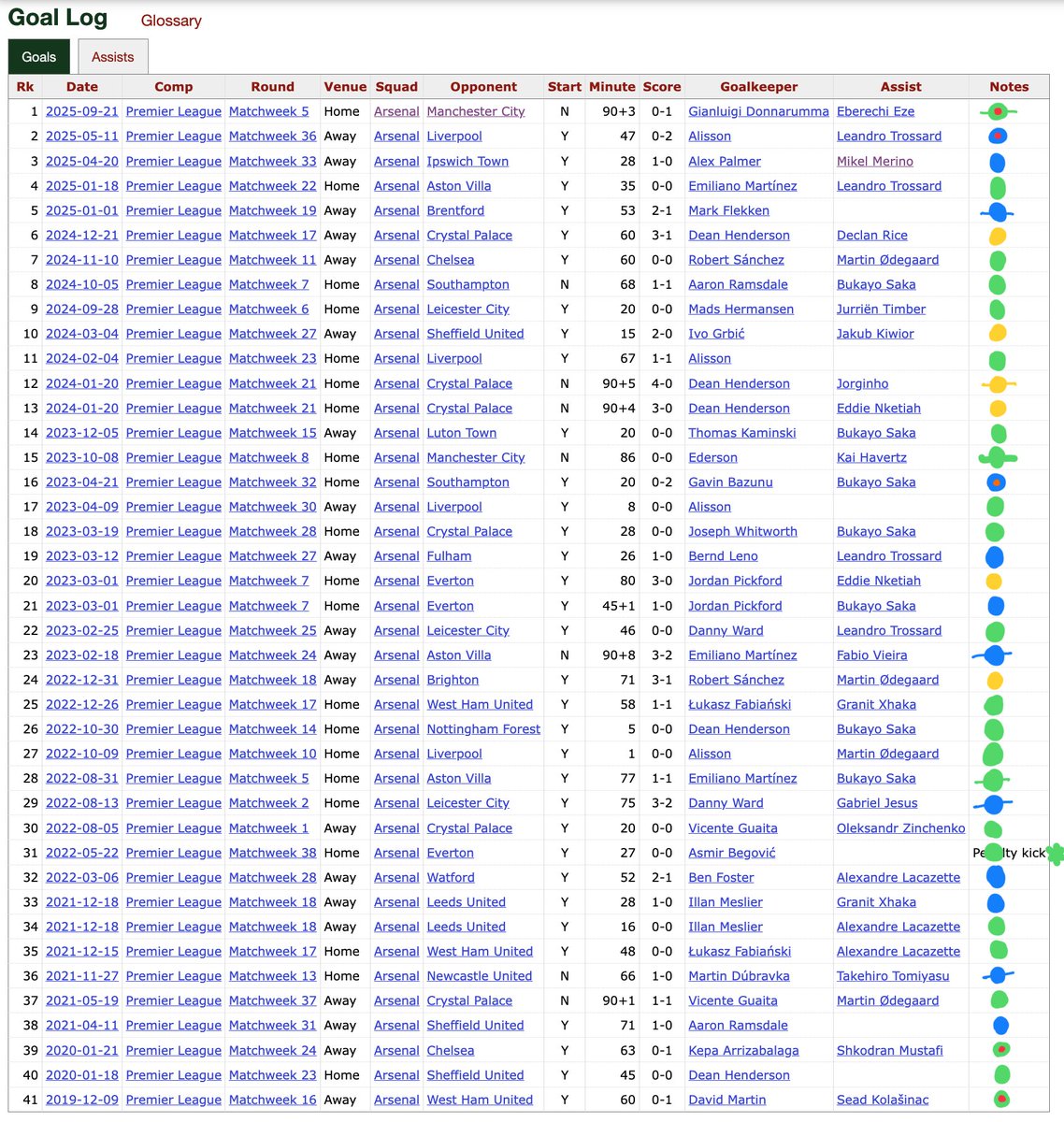Image resolution: width=1064 pixels, height=1122 pixels.
Task: Open the Luton Town opponent link
Action: (x=462, y=433)
